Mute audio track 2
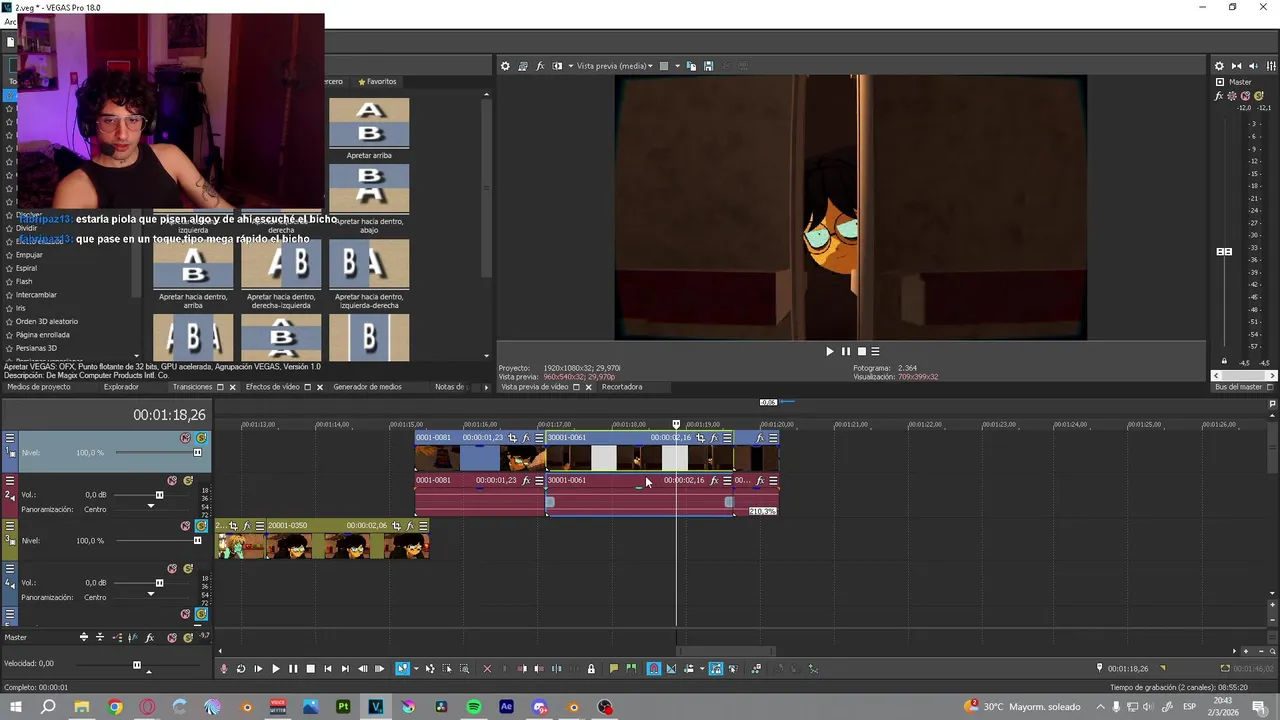Screen dimensions: 1280x720 tap(172, 481)
